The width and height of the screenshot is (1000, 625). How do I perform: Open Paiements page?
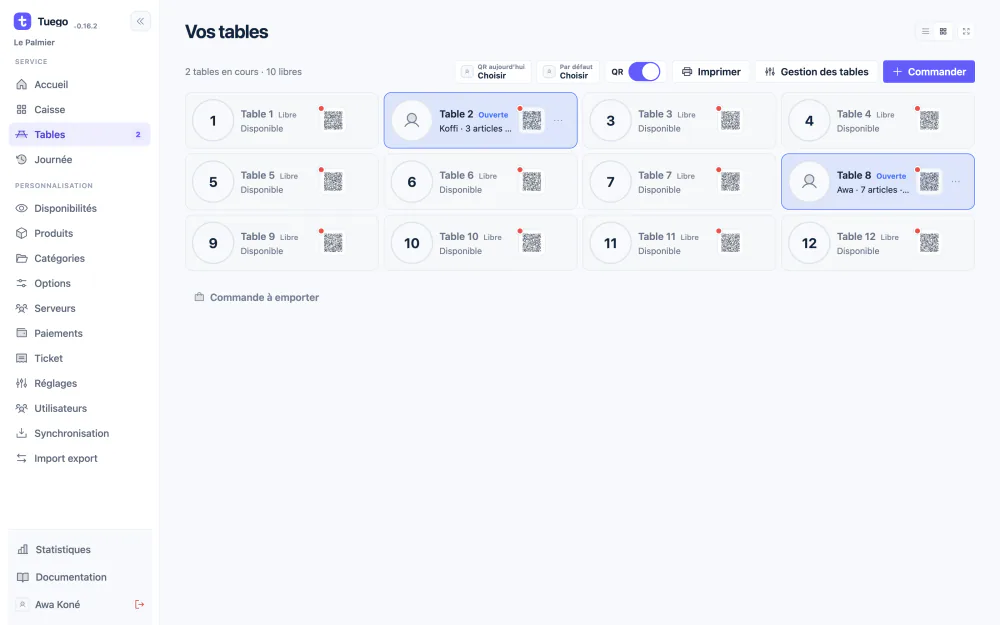(80, 333)
